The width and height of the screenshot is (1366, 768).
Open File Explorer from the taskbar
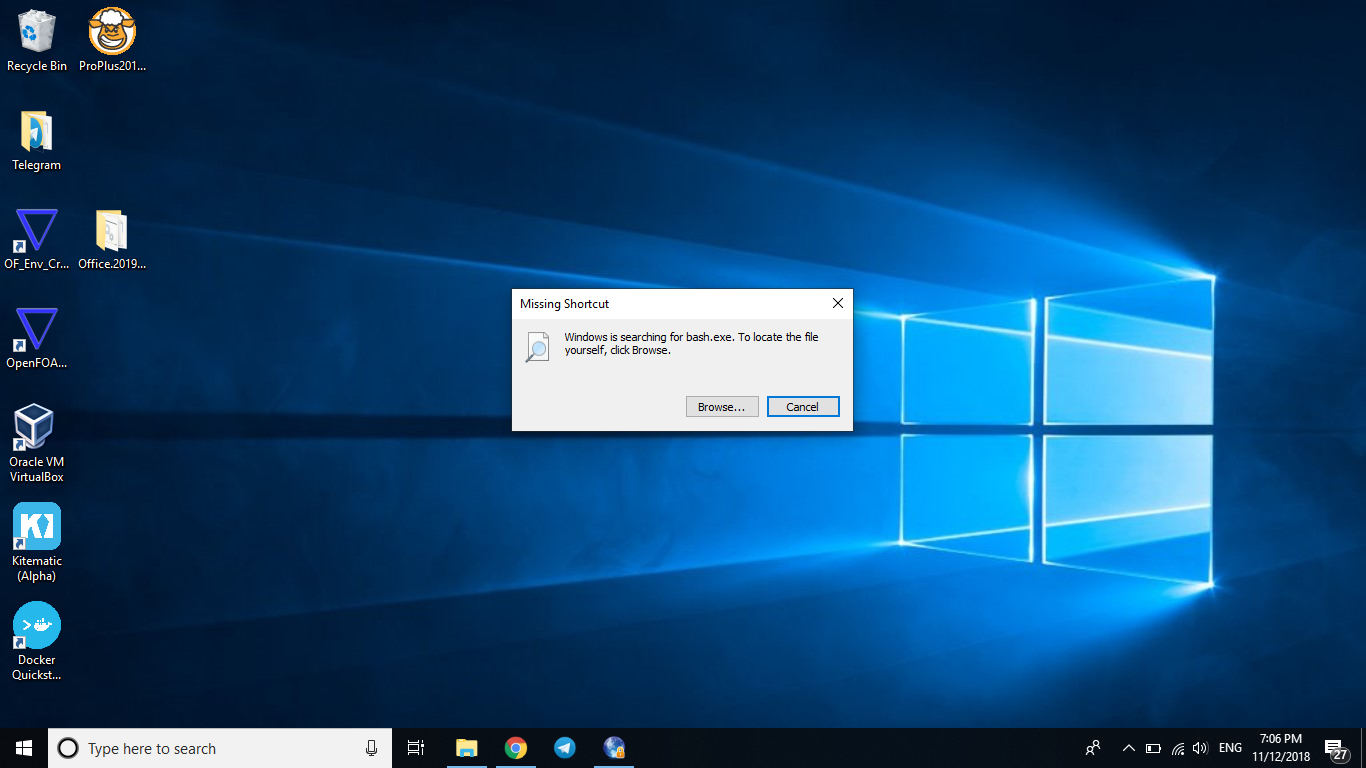[466, 747]
